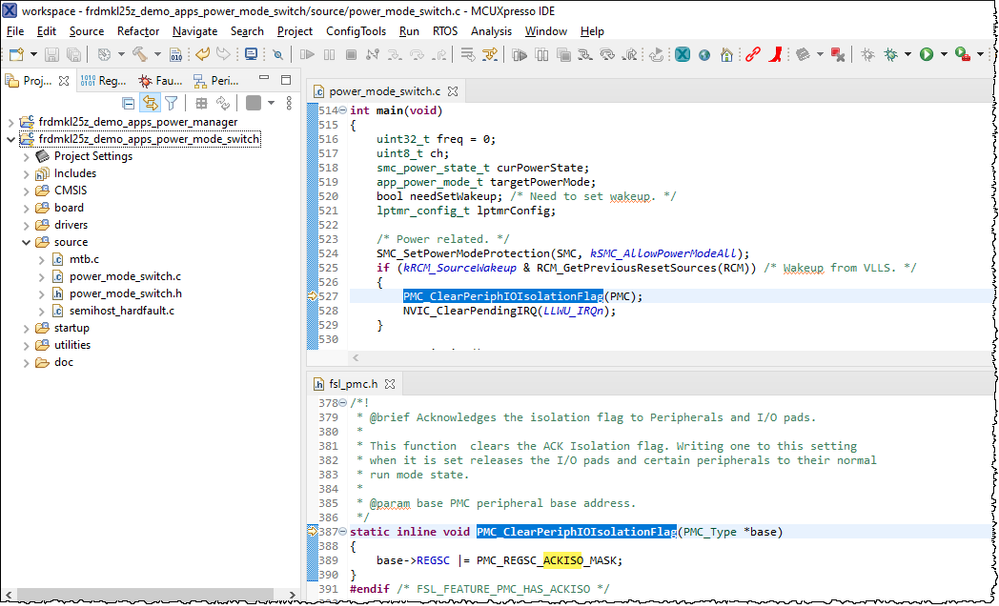The height and width of the screenshot is (606, 999).
Task: Click the gray Debug bug icon
Action: 868,55
